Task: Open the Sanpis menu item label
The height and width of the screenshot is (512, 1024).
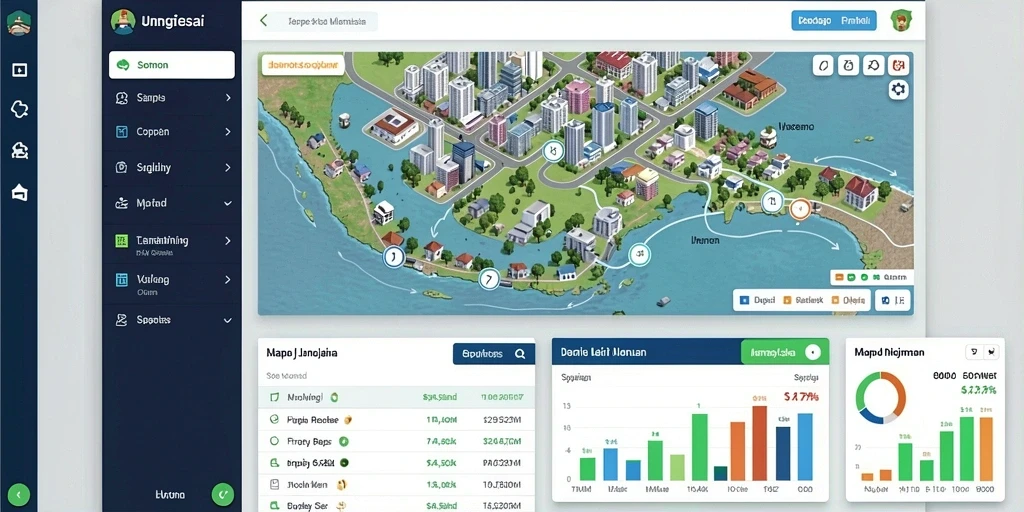Action: click(151, 98)
